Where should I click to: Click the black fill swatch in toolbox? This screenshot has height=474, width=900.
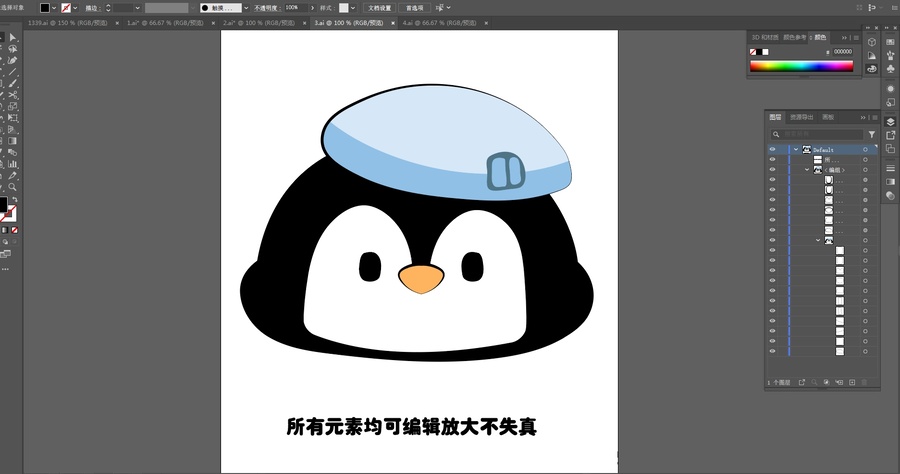pyautogui.click(x=3, y=204)
